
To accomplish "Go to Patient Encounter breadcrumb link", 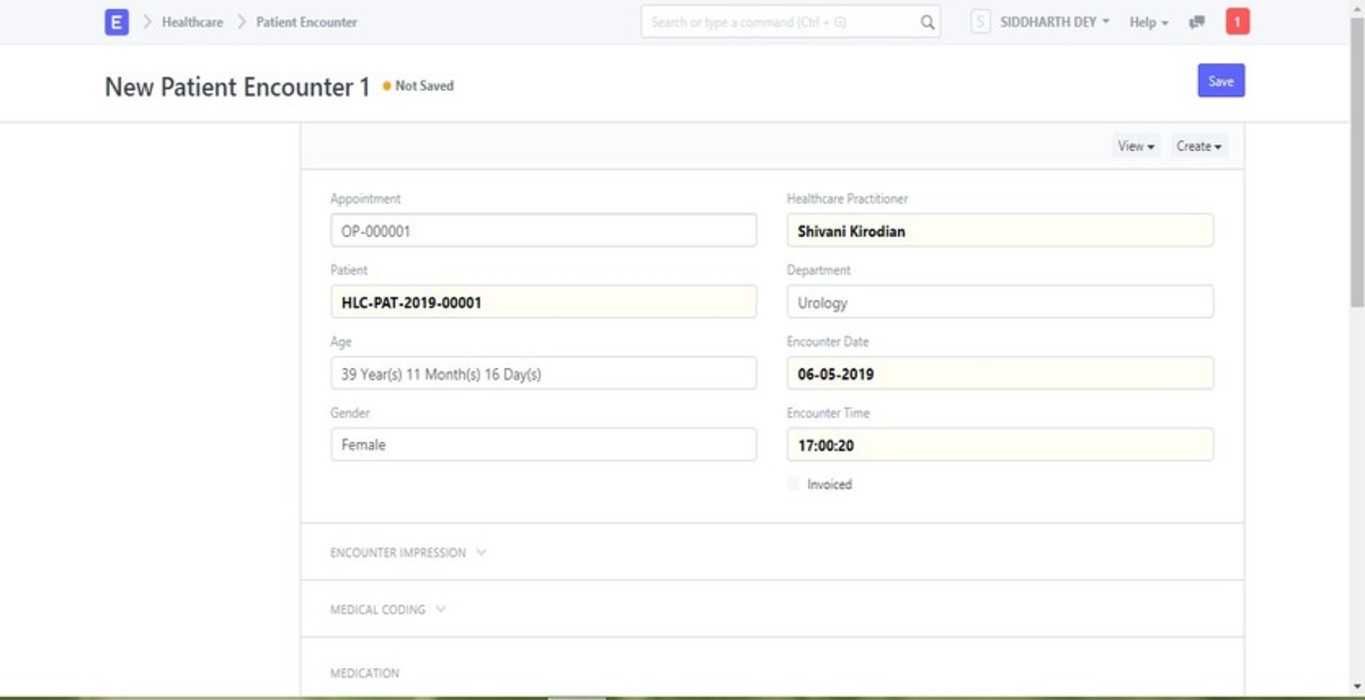I will (x=306, y=22).
